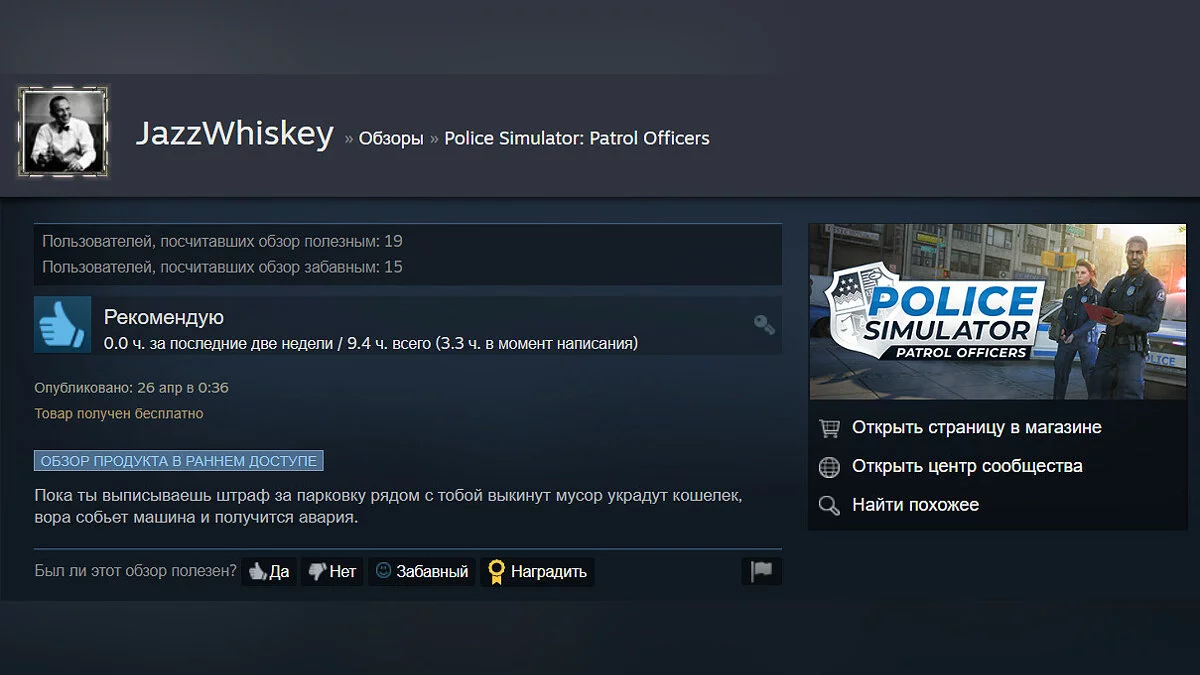Click the globe community hub icon
This screenshot has width=1200, height=675.
(829, 467)
